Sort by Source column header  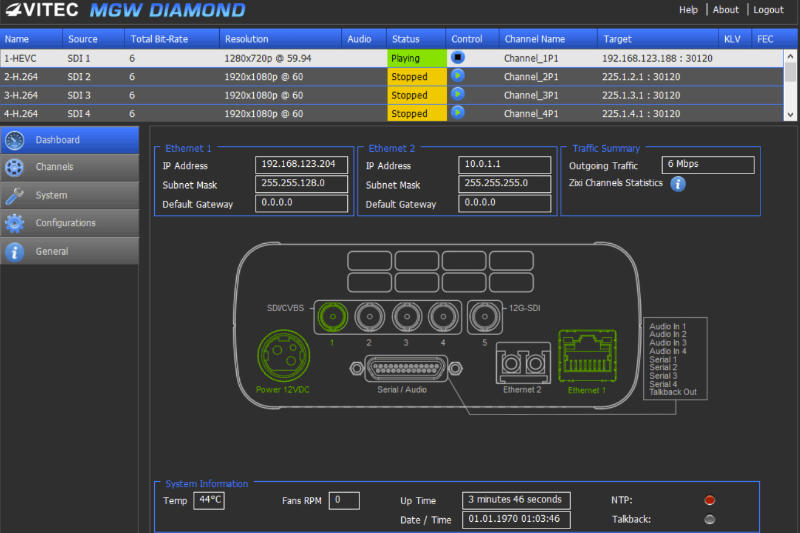(93, 39)
